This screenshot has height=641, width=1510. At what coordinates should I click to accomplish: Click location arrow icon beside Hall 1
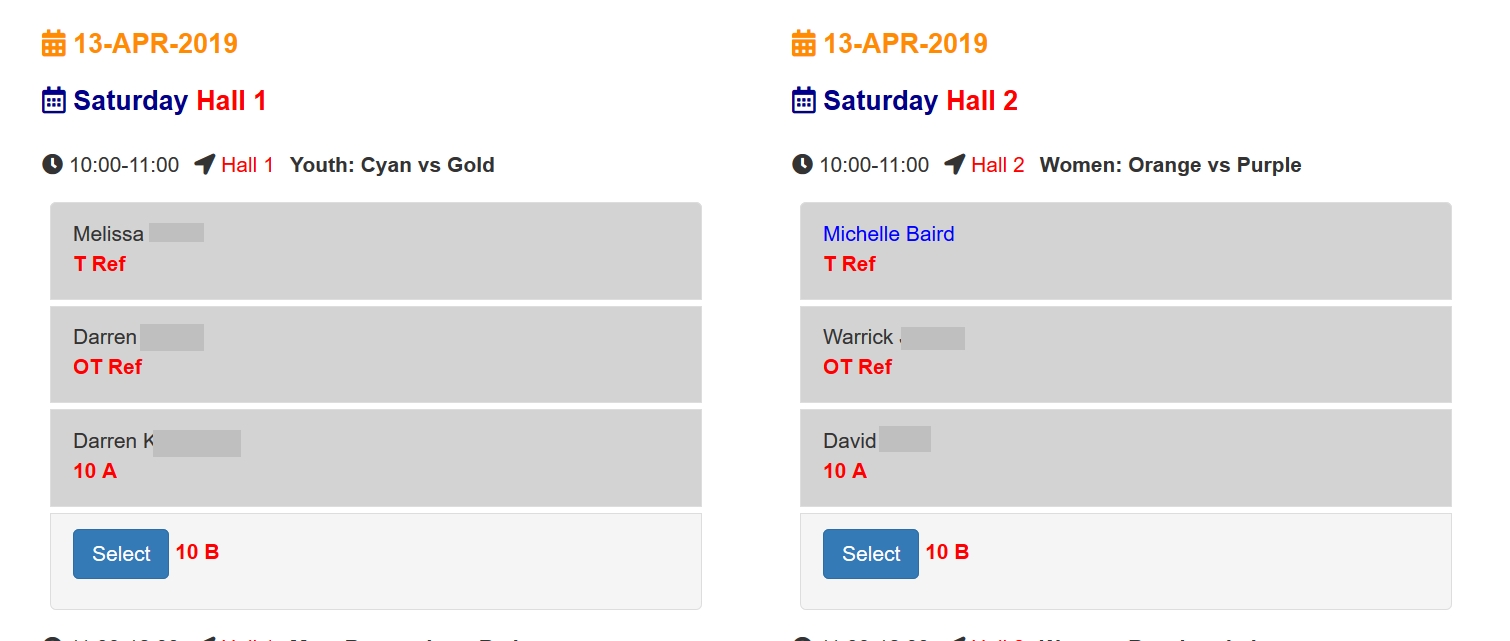tap(204, 165)
